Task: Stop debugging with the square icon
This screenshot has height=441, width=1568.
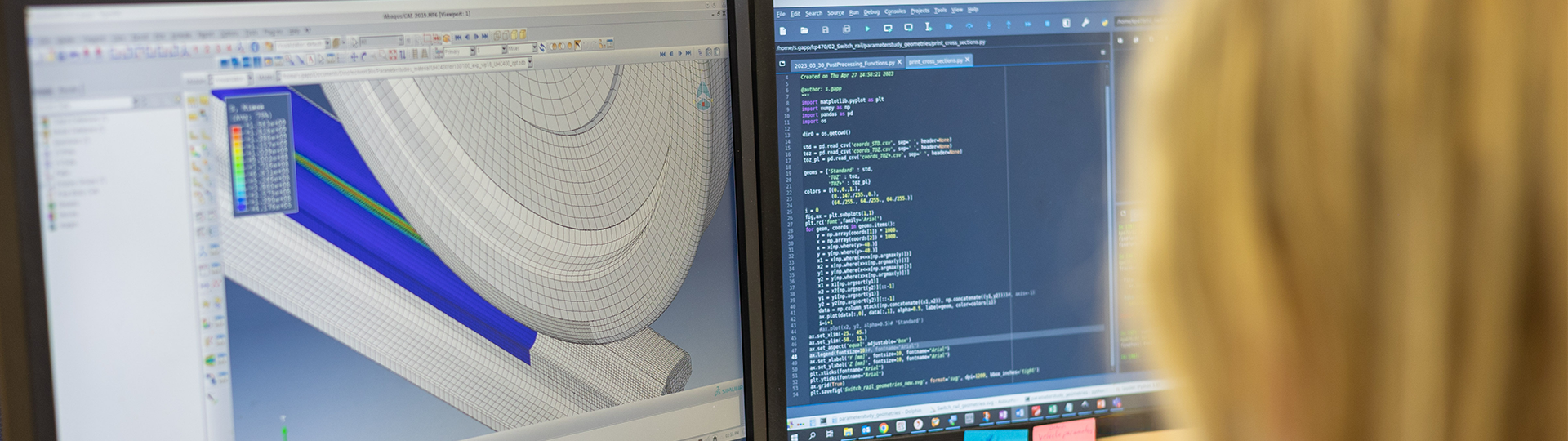Action: (x=1047, y=24)
